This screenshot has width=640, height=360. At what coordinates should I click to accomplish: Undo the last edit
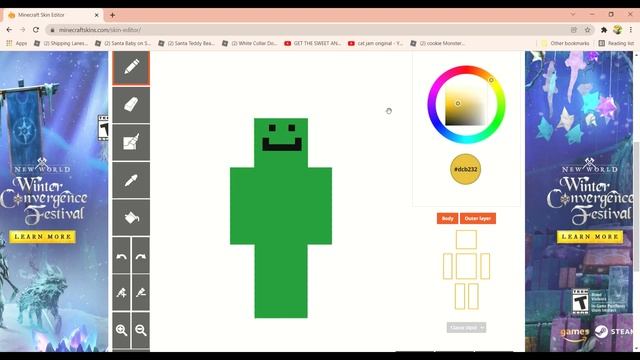[121, 256]
